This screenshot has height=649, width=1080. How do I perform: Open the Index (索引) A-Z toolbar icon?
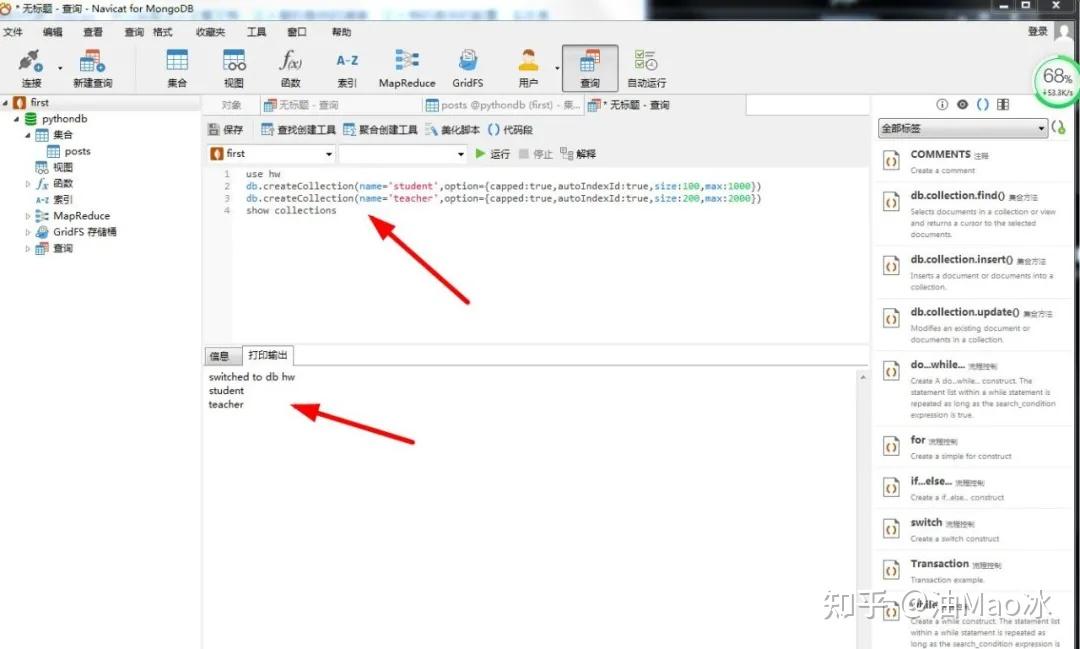click(x=347, y=68)
